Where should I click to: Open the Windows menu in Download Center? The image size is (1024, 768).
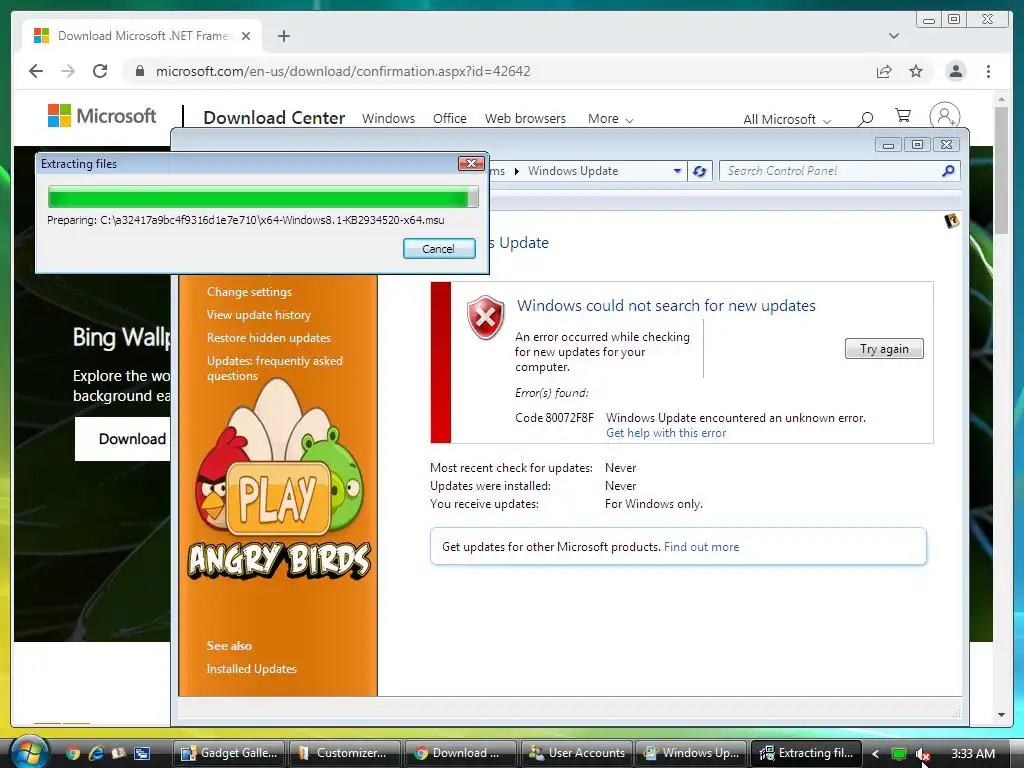[389, 119]
